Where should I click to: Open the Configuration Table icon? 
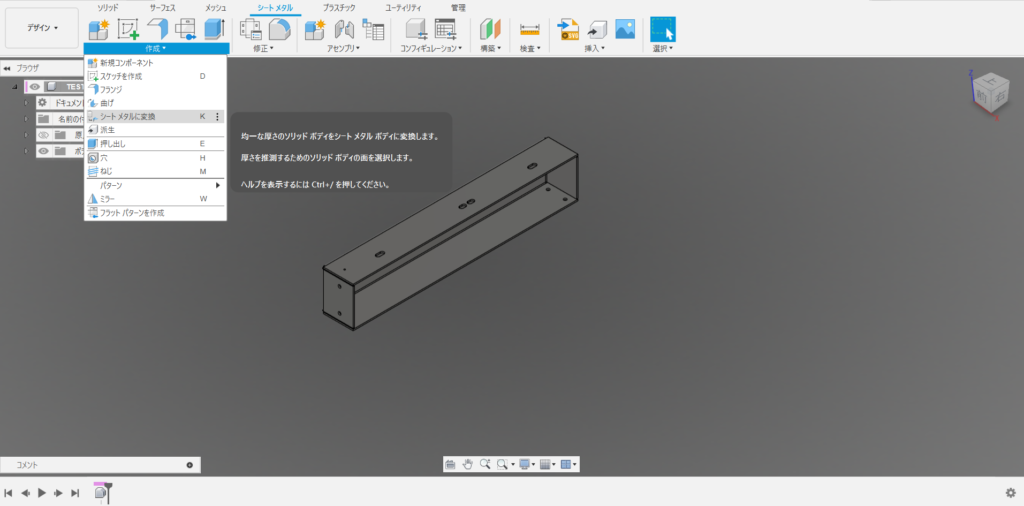445,29
